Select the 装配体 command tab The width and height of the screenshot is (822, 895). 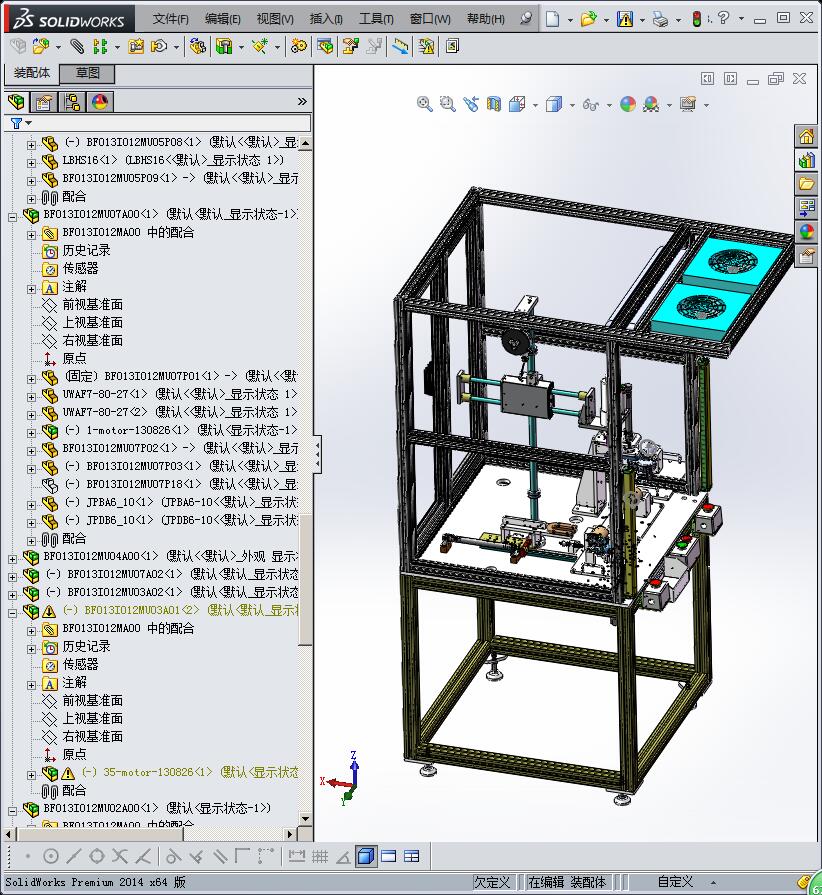[x=31, y=73]
